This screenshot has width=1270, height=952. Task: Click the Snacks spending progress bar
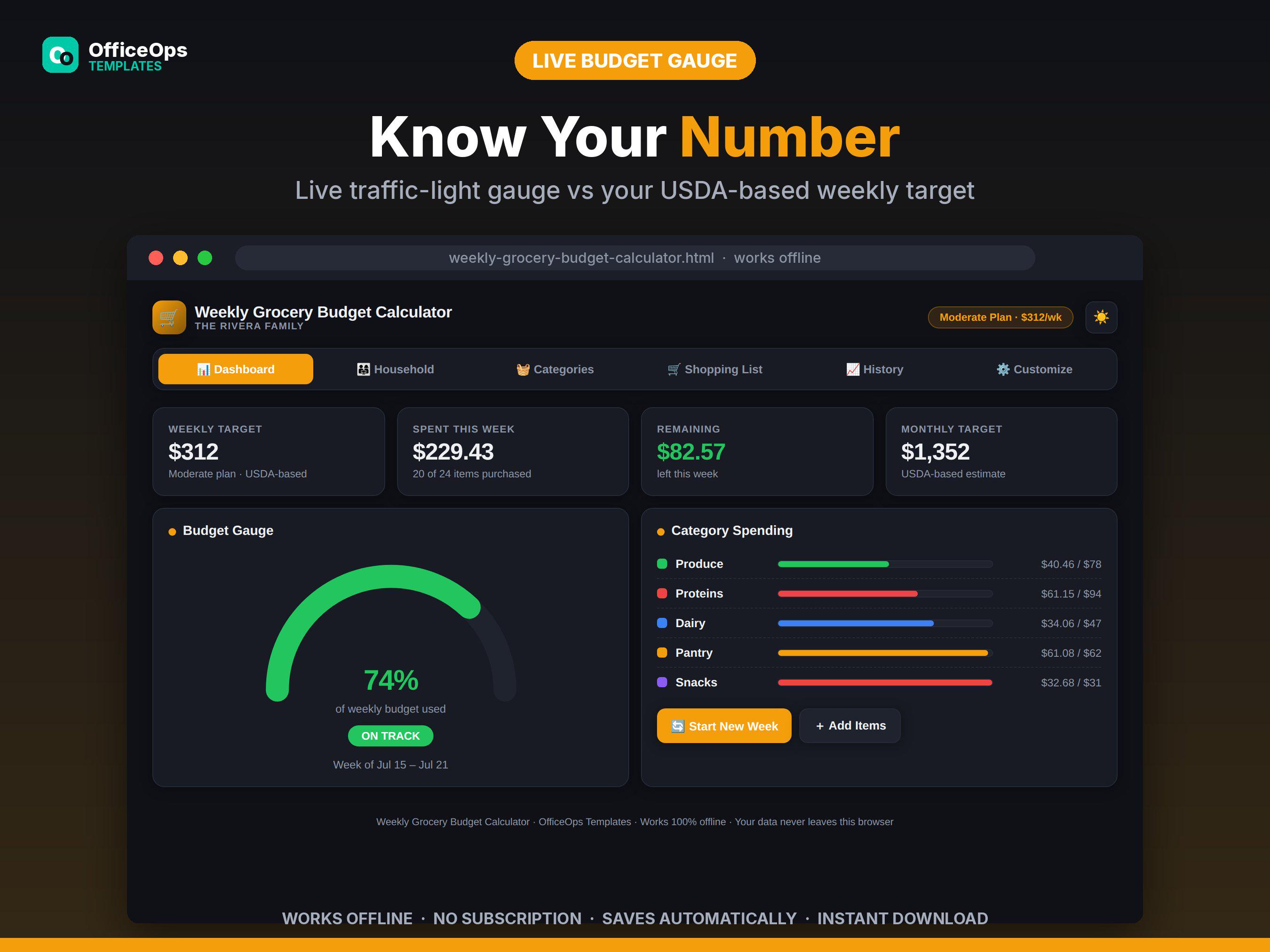coord(885,683)
